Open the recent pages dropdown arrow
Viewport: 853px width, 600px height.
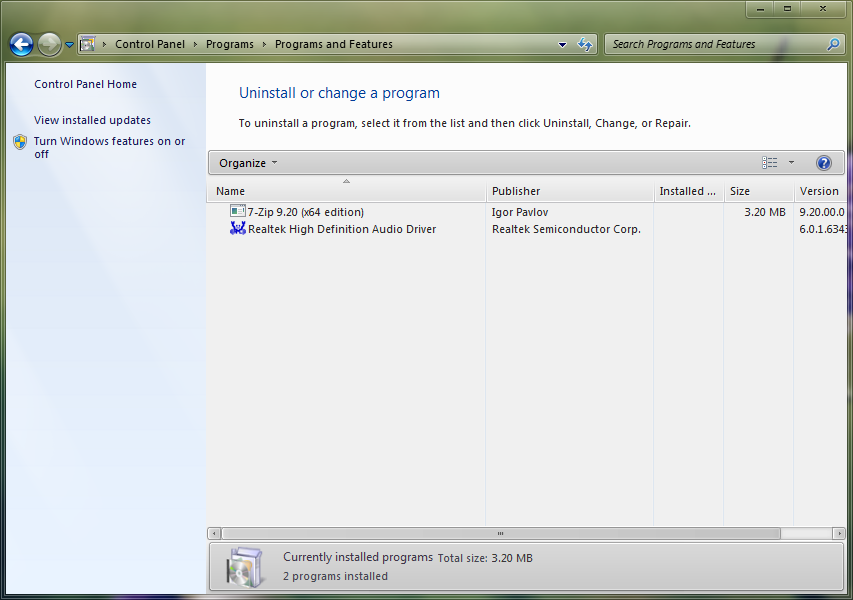point(70,45)
